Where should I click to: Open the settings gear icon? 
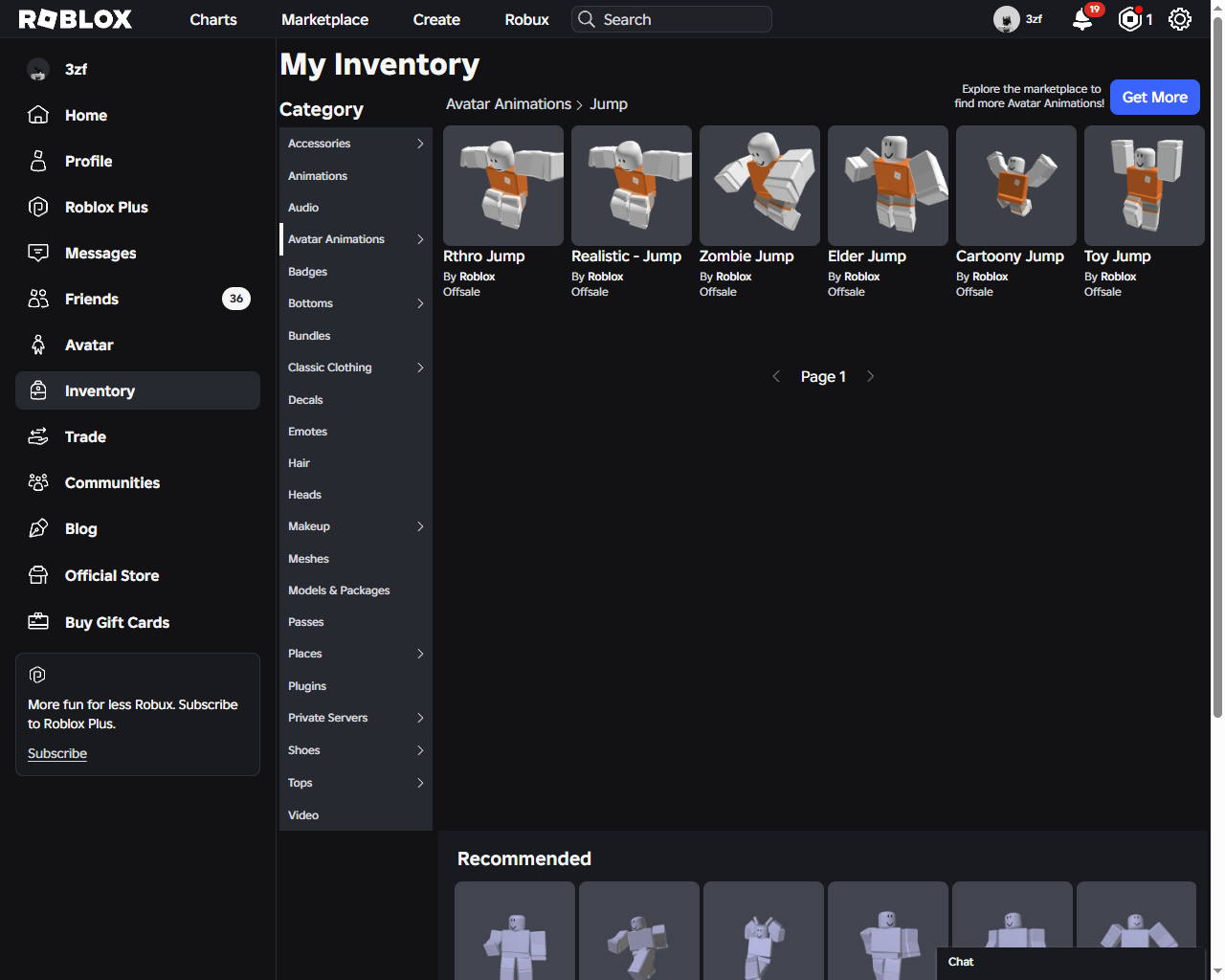[x=1180, y=19]
